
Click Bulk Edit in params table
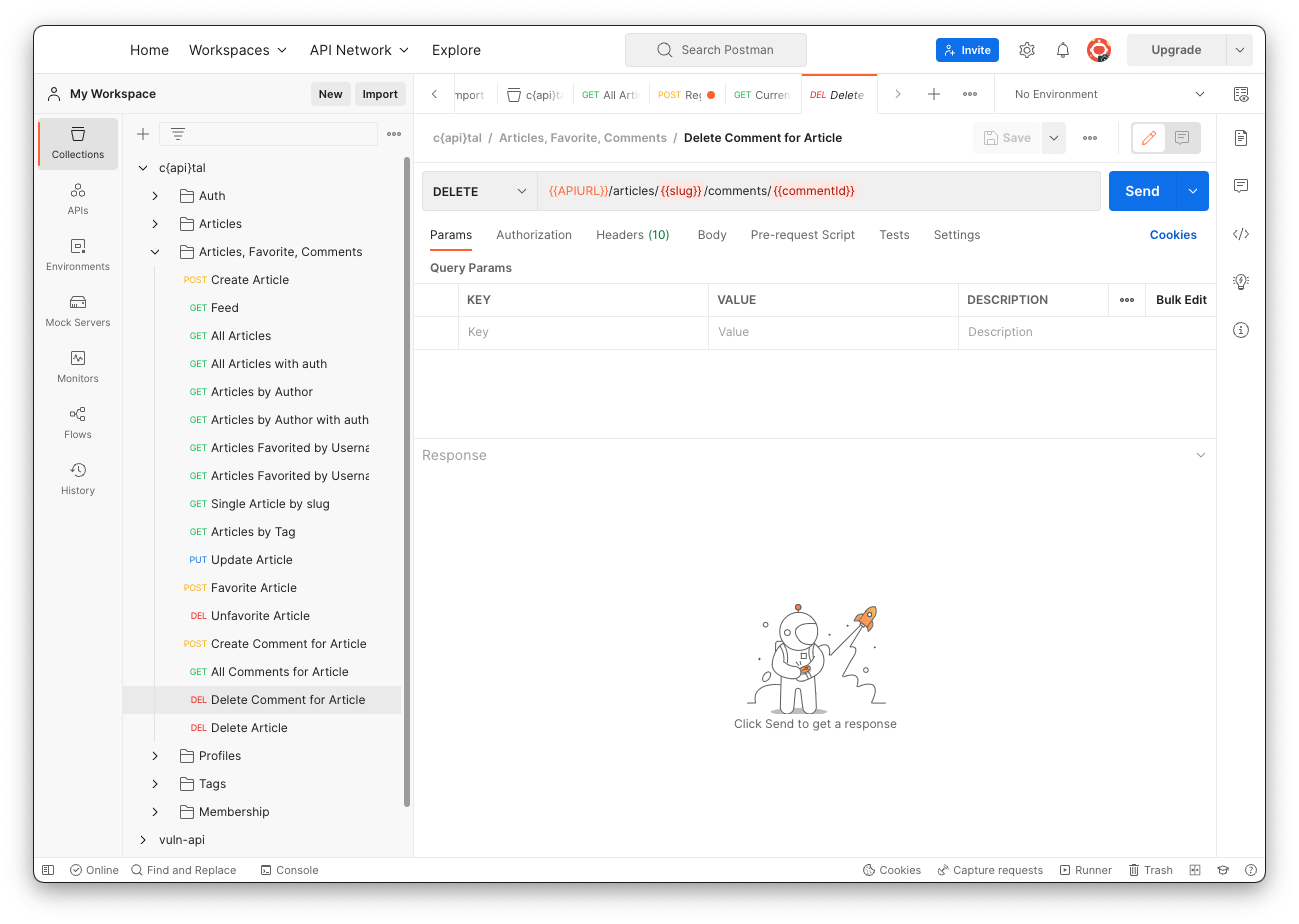(x=1181, y=300)
